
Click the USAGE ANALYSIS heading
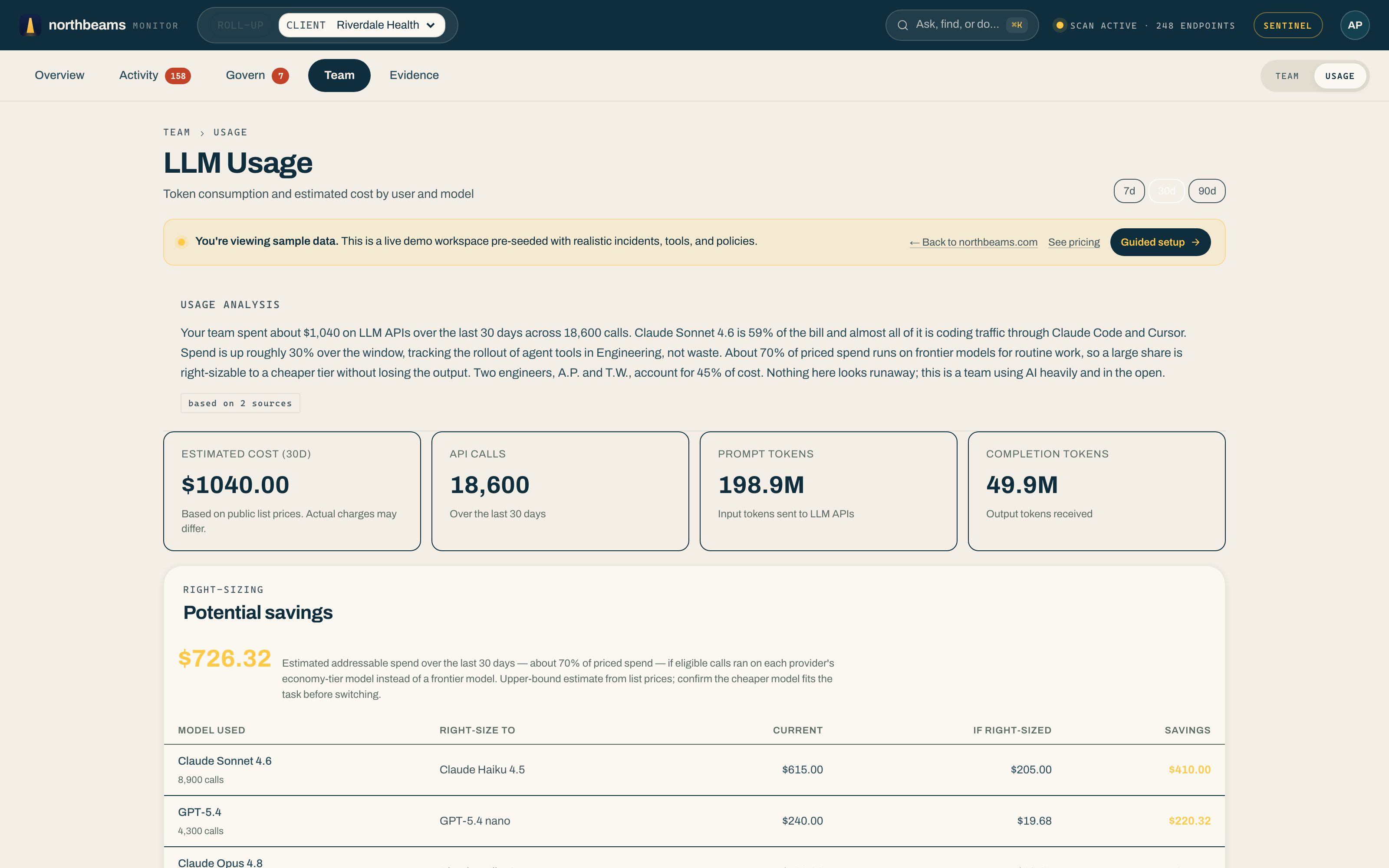tap(230, 305)
